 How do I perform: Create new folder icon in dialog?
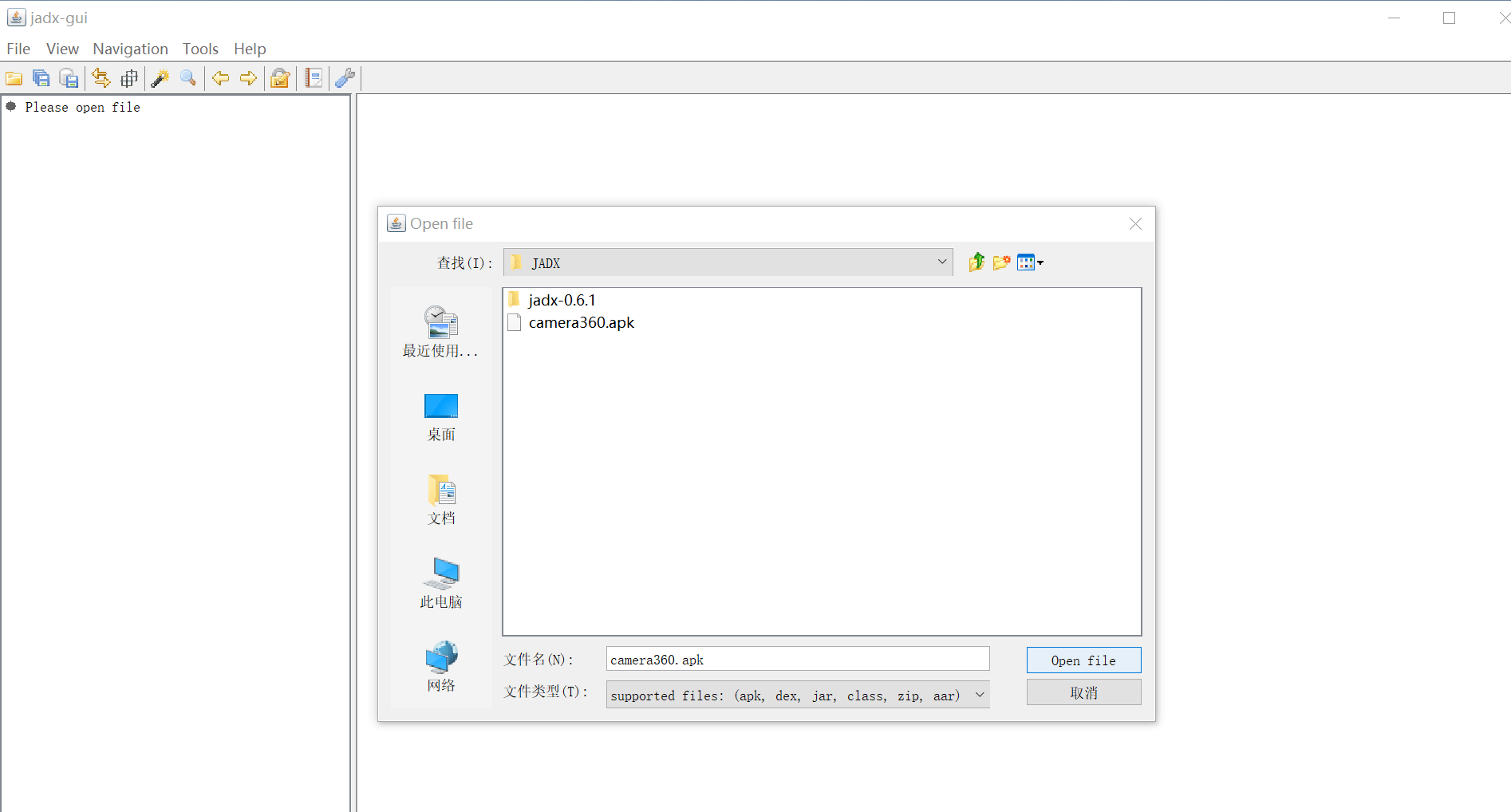[1002, 262]
